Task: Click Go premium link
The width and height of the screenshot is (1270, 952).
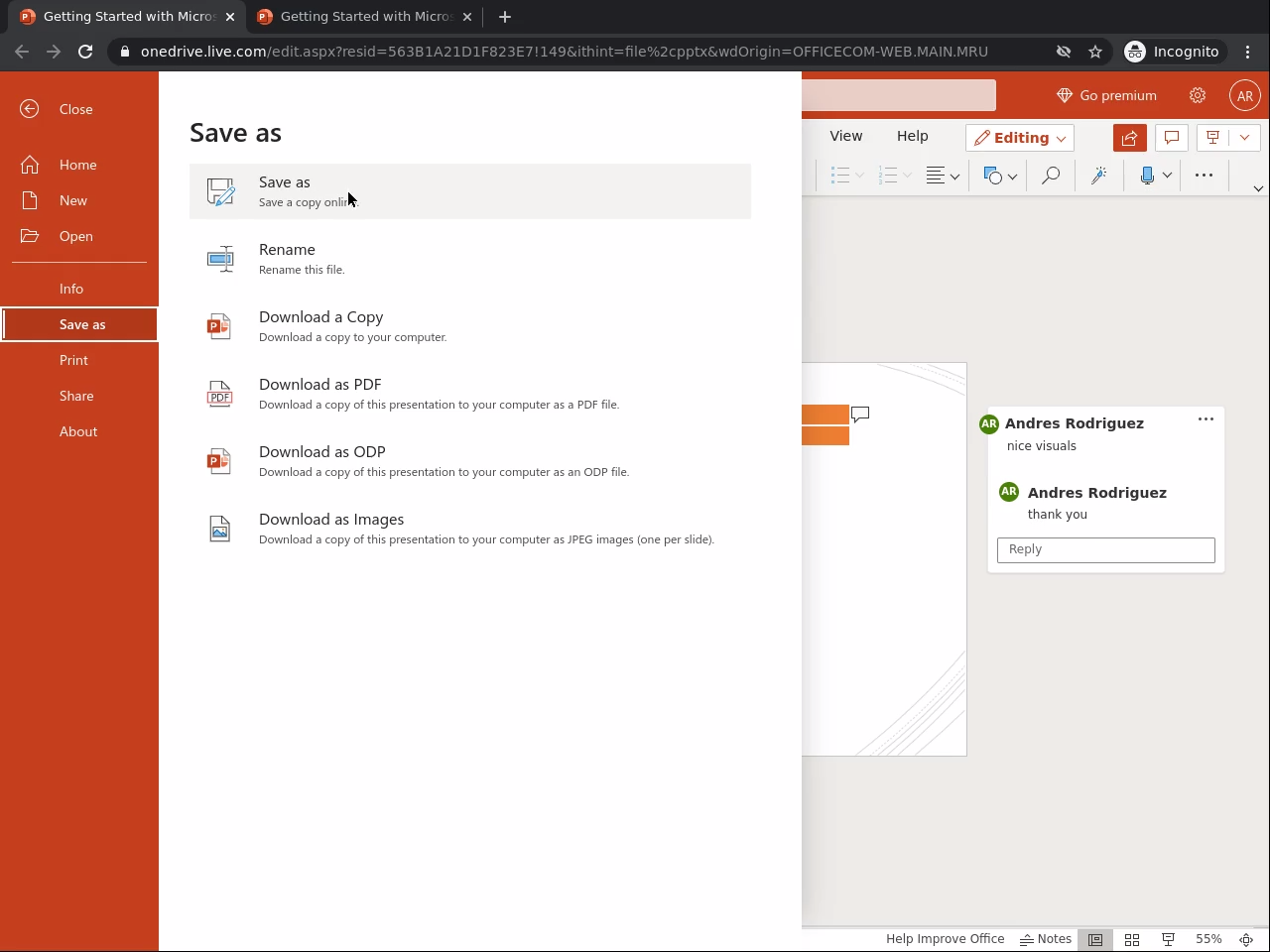Action: tap(1106, 95)
